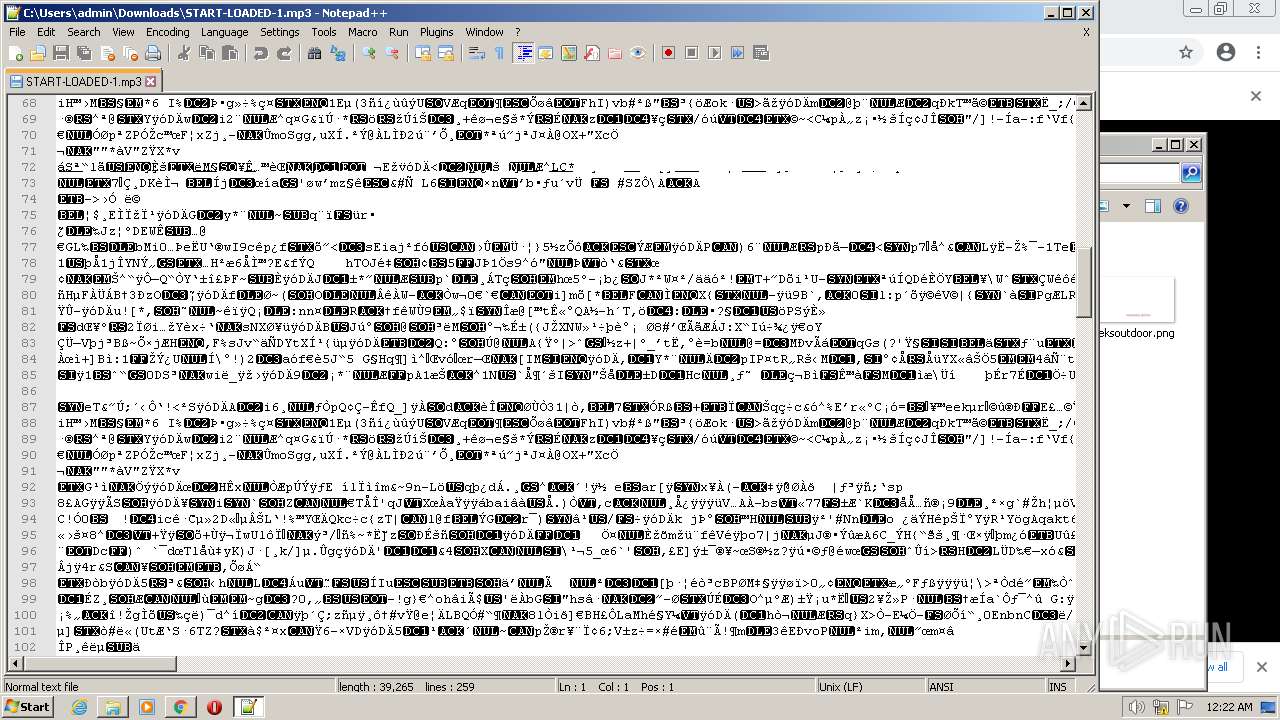
Task: Toggle synchronize horizontal scrolling icon
Action: click(x=446, y=53)
